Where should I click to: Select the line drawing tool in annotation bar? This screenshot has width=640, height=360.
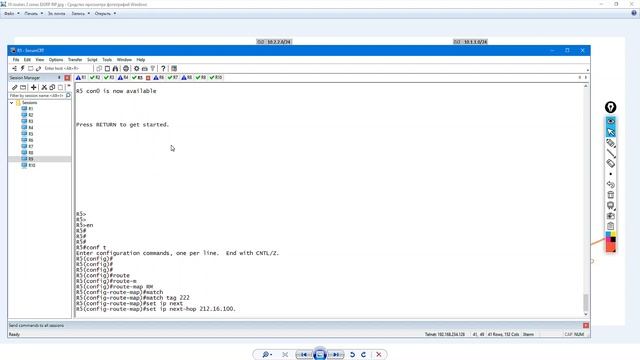pyautogui.click(x=611, y=153)
